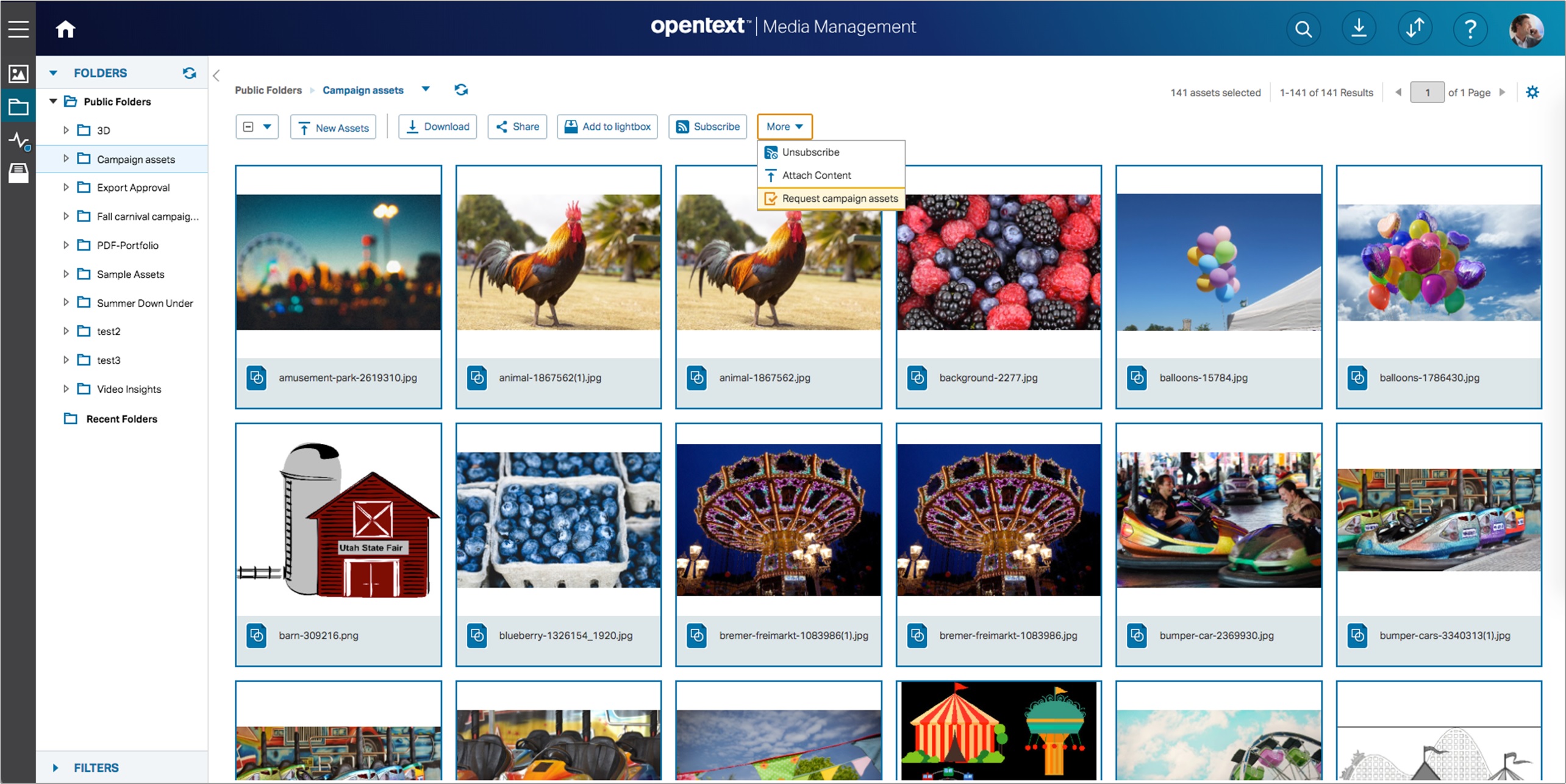Click the selection icon on balloons-15784.jpg

pyautogui.click(x=1137, y=378)
